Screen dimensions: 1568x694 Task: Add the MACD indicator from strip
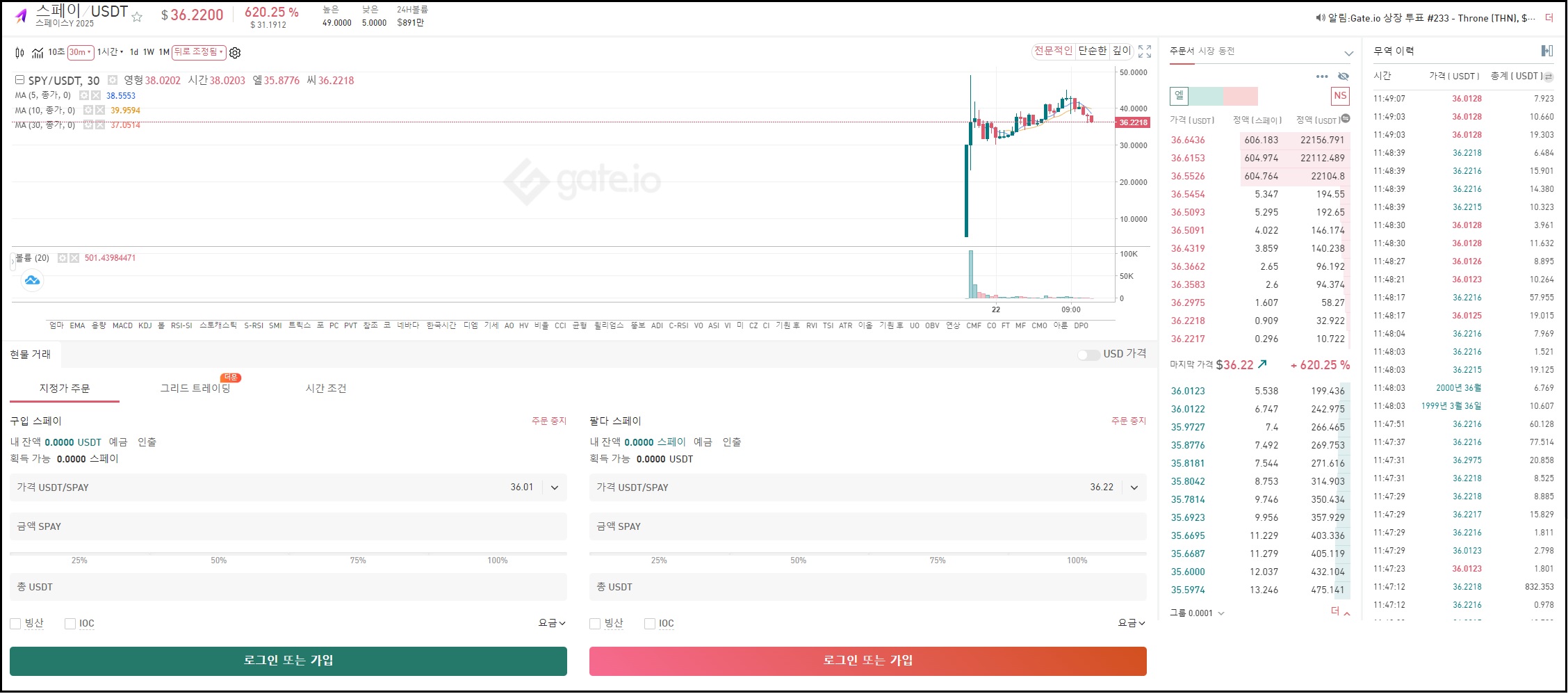122,325
